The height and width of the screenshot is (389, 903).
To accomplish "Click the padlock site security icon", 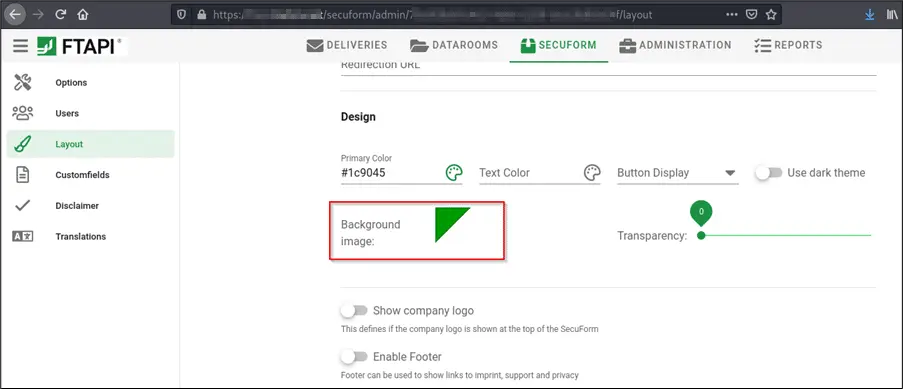I will [202, 14].
